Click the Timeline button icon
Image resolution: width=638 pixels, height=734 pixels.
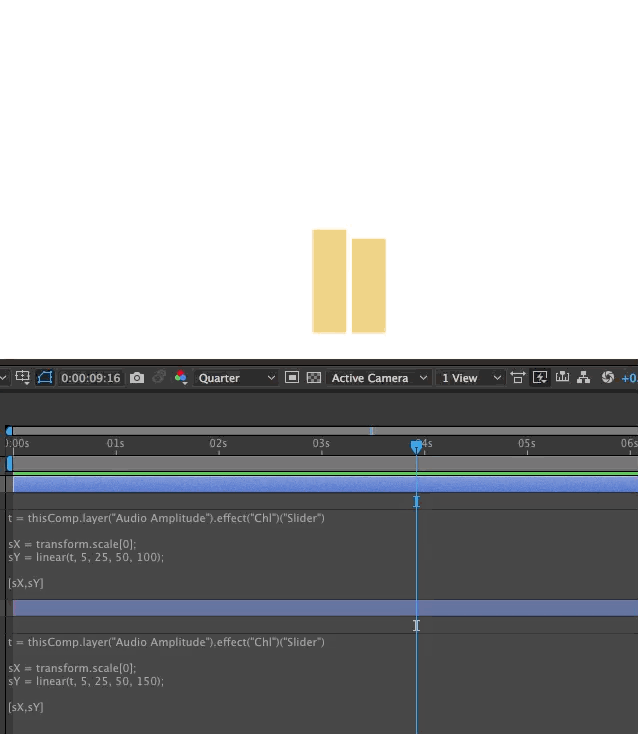pyautogui.click(x=562, y=377)
